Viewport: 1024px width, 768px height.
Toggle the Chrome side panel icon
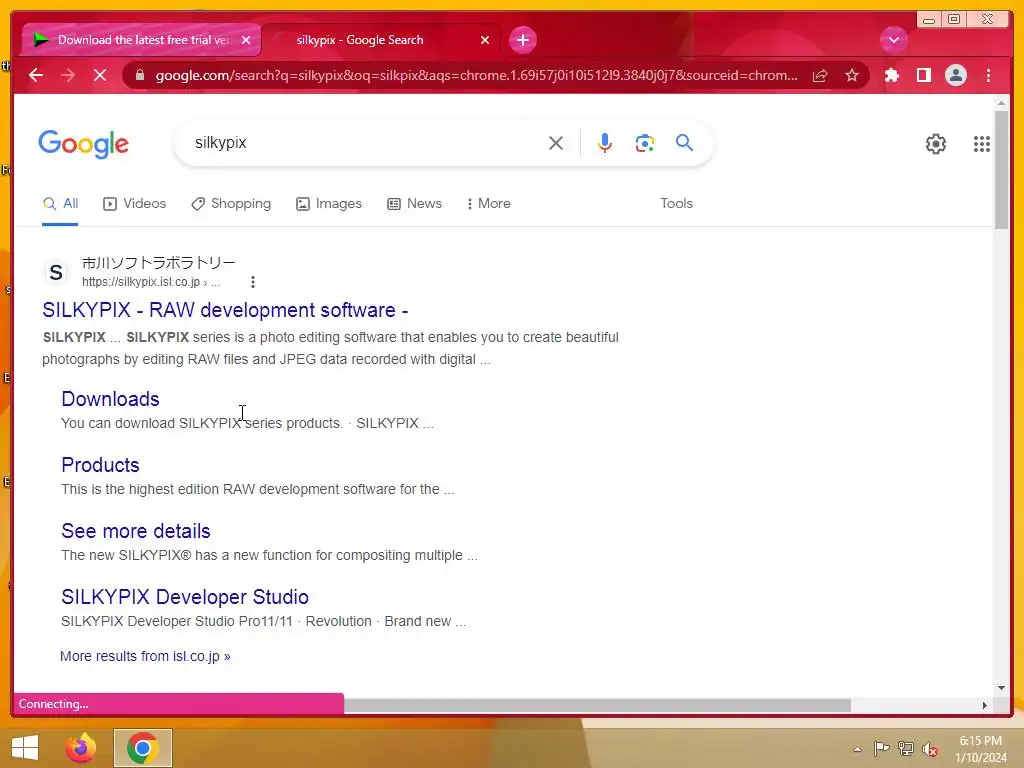coord(923,75)
